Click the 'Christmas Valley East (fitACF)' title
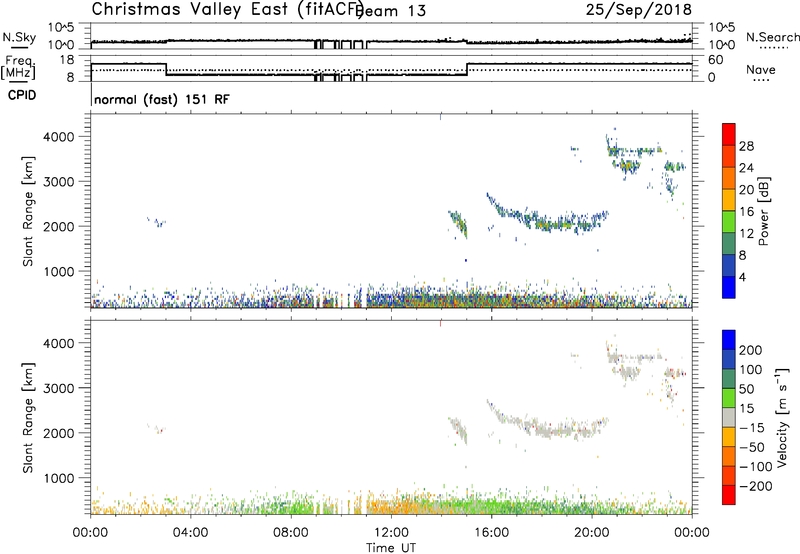This screenshot has height=554, width=800. [x=227, y=9]
